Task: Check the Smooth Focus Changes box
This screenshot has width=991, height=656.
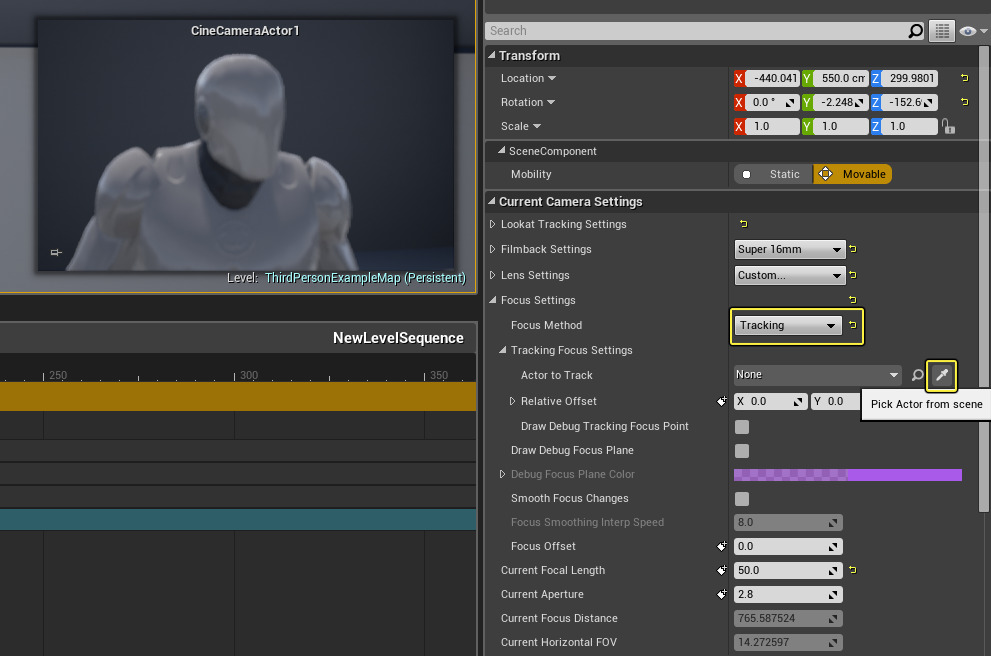Action: coord(742,499)
